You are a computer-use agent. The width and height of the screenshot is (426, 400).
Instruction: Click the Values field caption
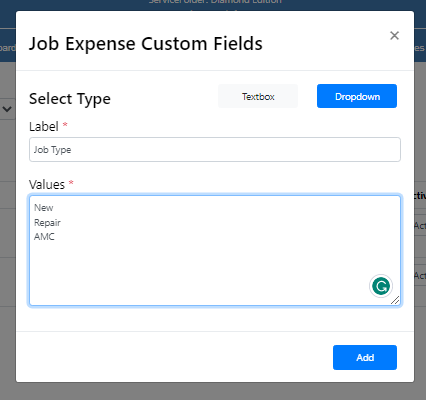click(47, 185)
